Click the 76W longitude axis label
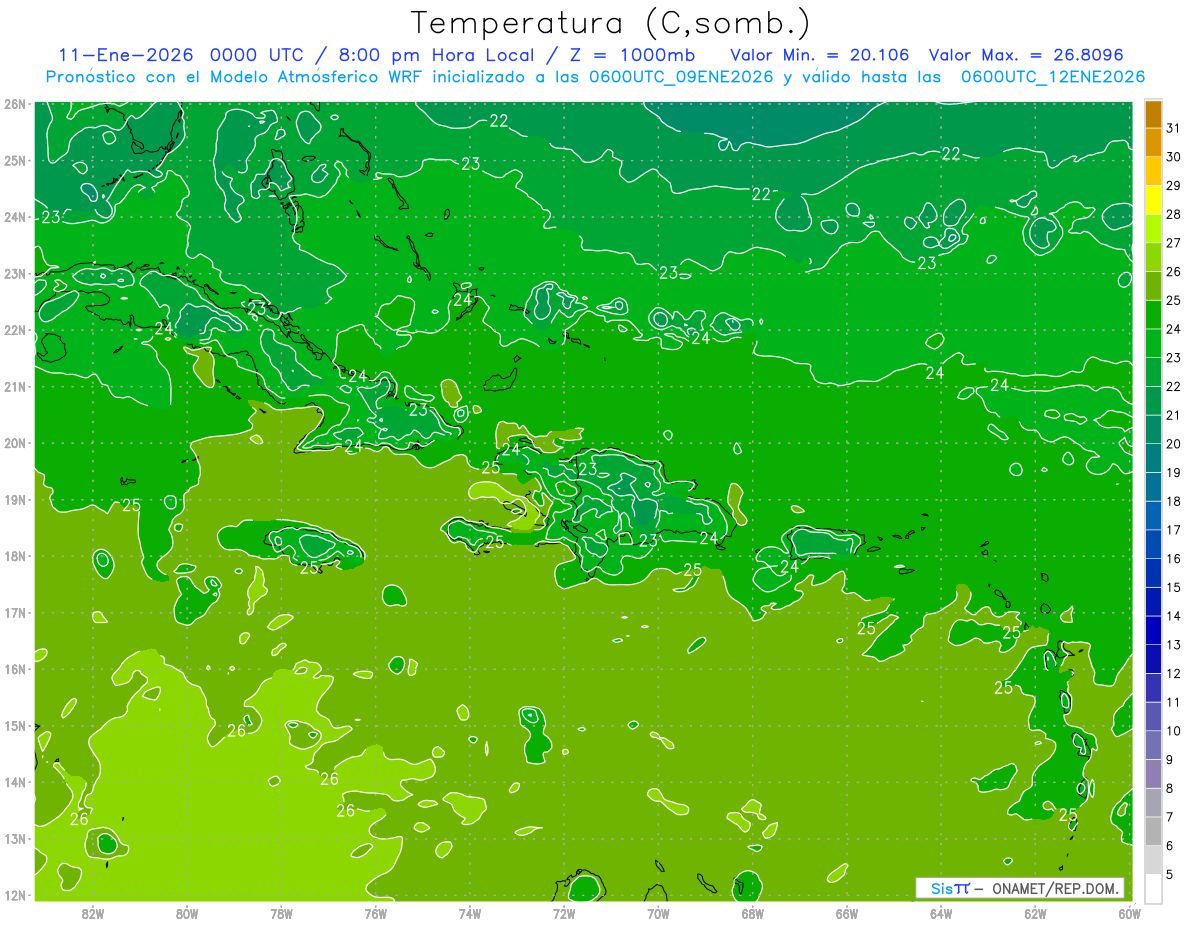The height and width of the screenshot is (927, 1200). 375,912
